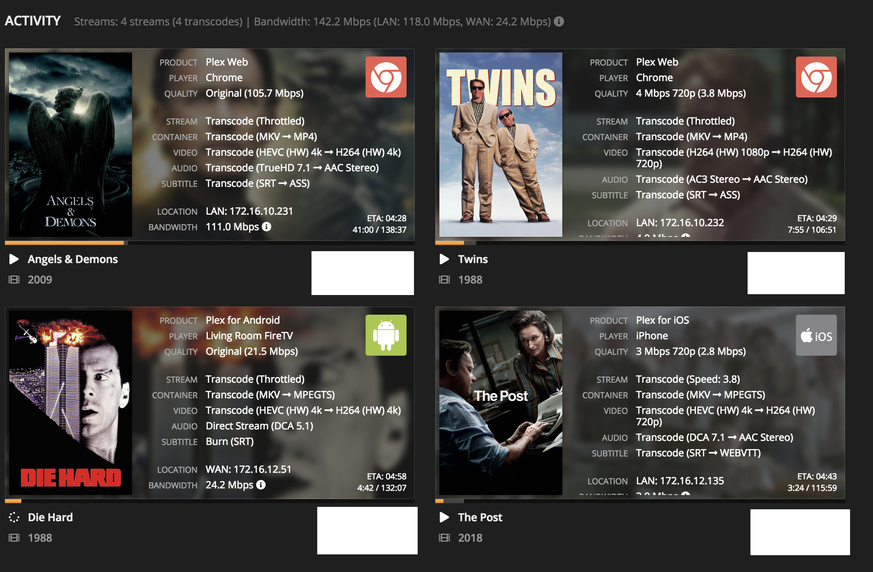873x572 pixels.
Task: Click the Chrome icon on Twins card
Action: [816, 77]
